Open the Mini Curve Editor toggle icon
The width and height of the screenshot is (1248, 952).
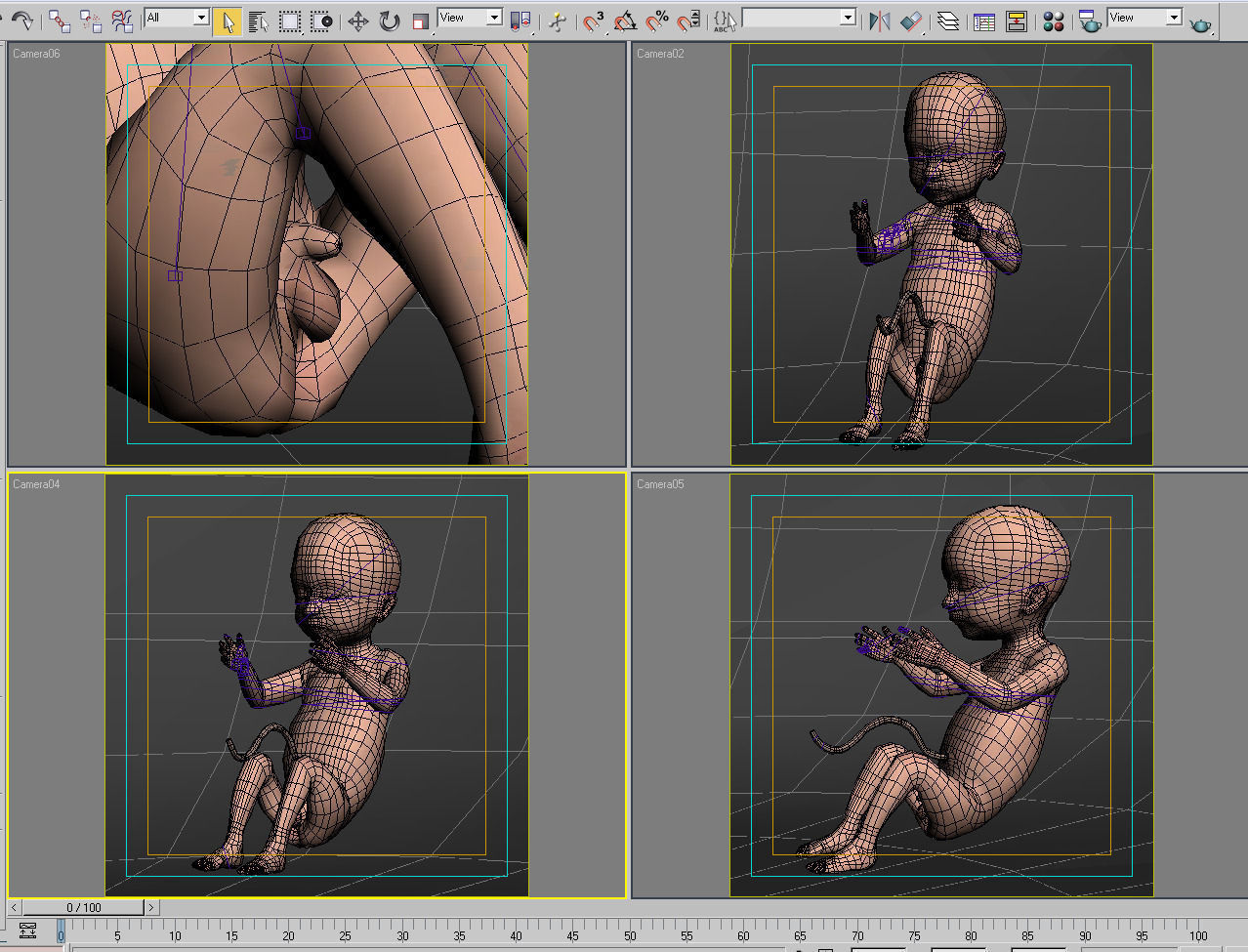[27, 931]
